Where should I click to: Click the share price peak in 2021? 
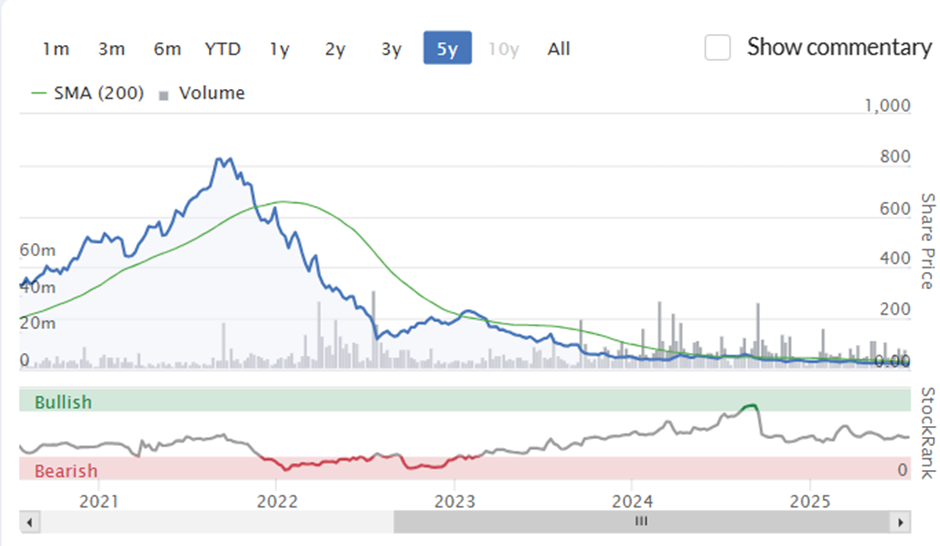pos(224,160)
